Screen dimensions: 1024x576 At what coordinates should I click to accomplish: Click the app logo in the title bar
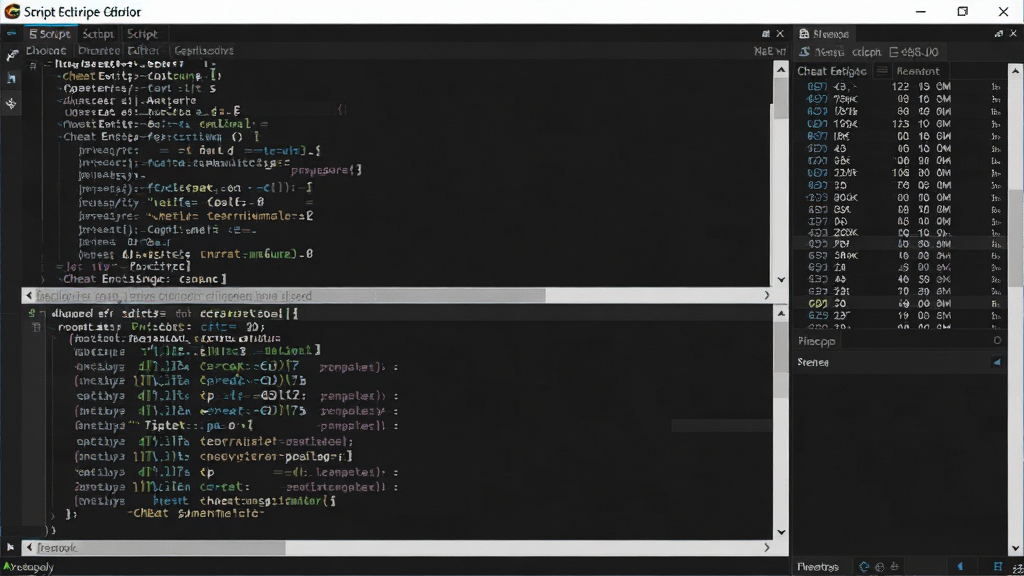pyautogui.click(x=12, y=11)
